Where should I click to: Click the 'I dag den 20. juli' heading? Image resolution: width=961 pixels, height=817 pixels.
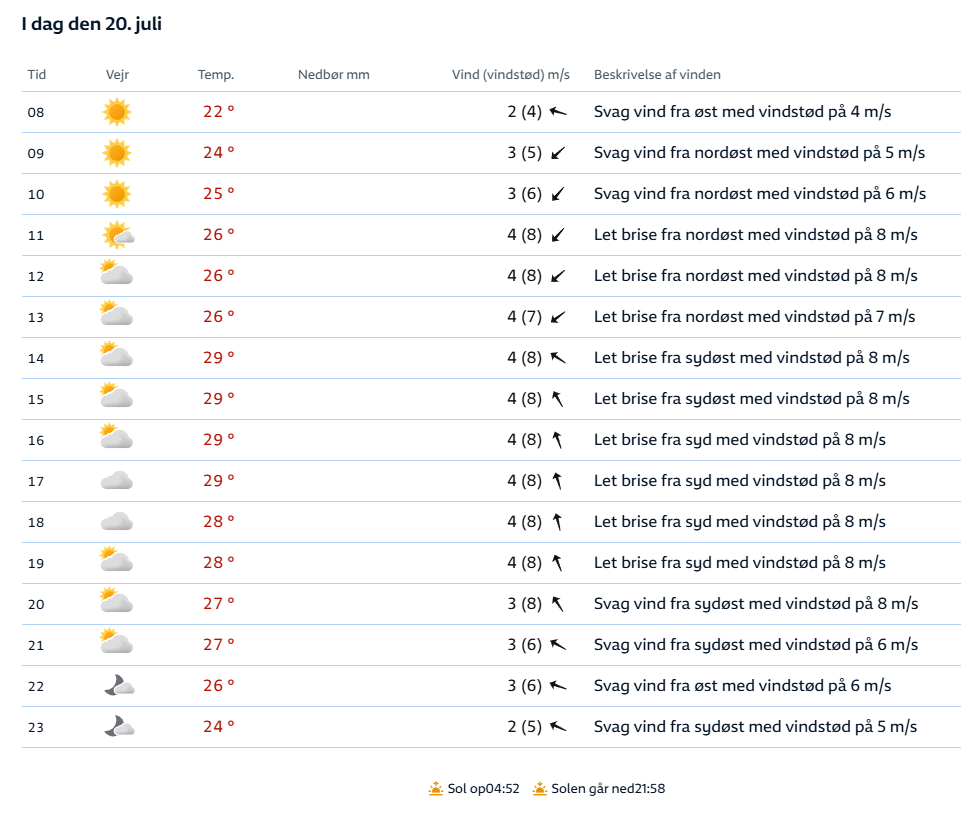point(92,25)
